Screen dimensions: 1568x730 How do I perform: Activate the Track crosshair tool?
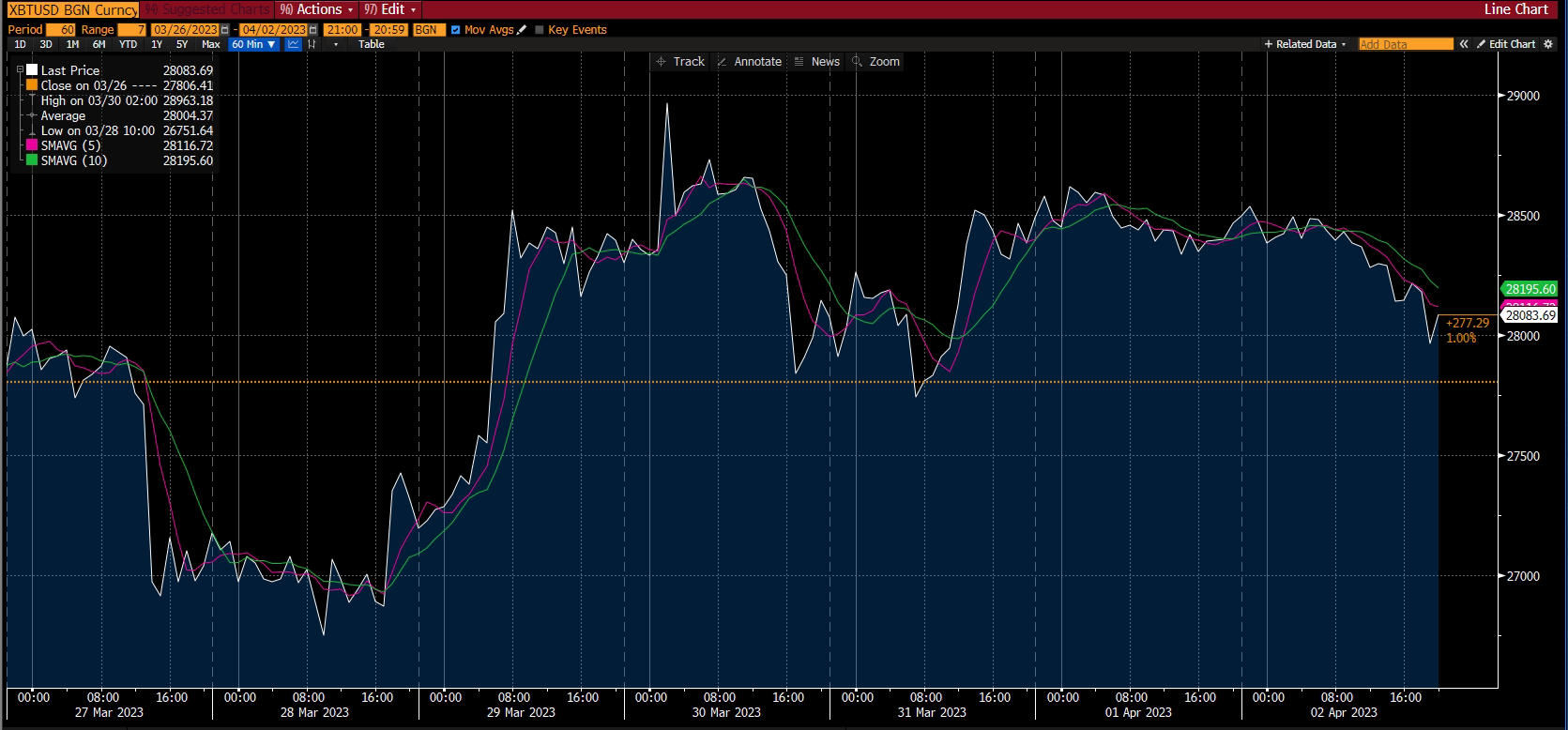pos(679,62)
